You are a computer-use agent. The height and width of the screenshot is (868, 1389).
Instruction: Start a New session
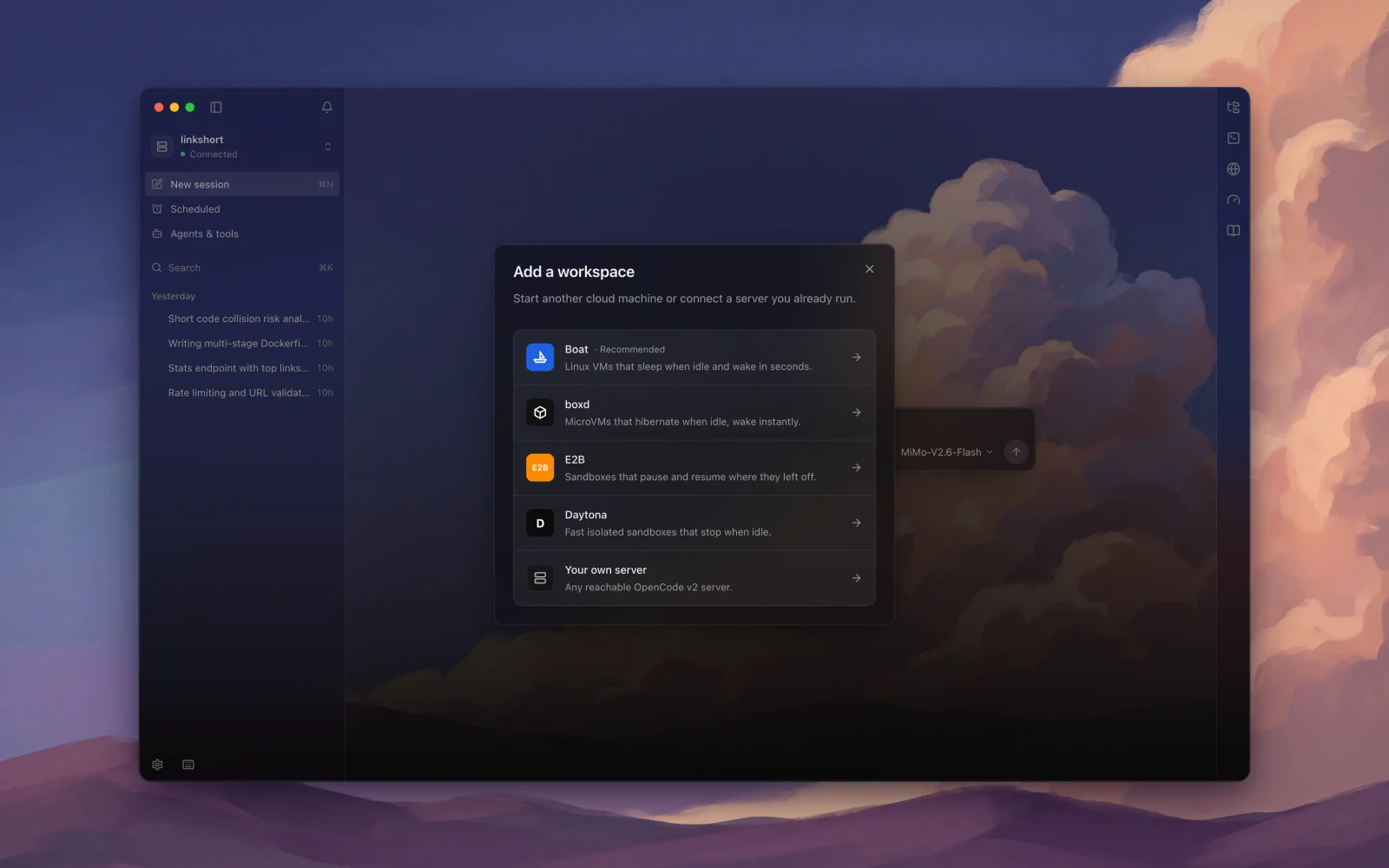click(242, 184)
